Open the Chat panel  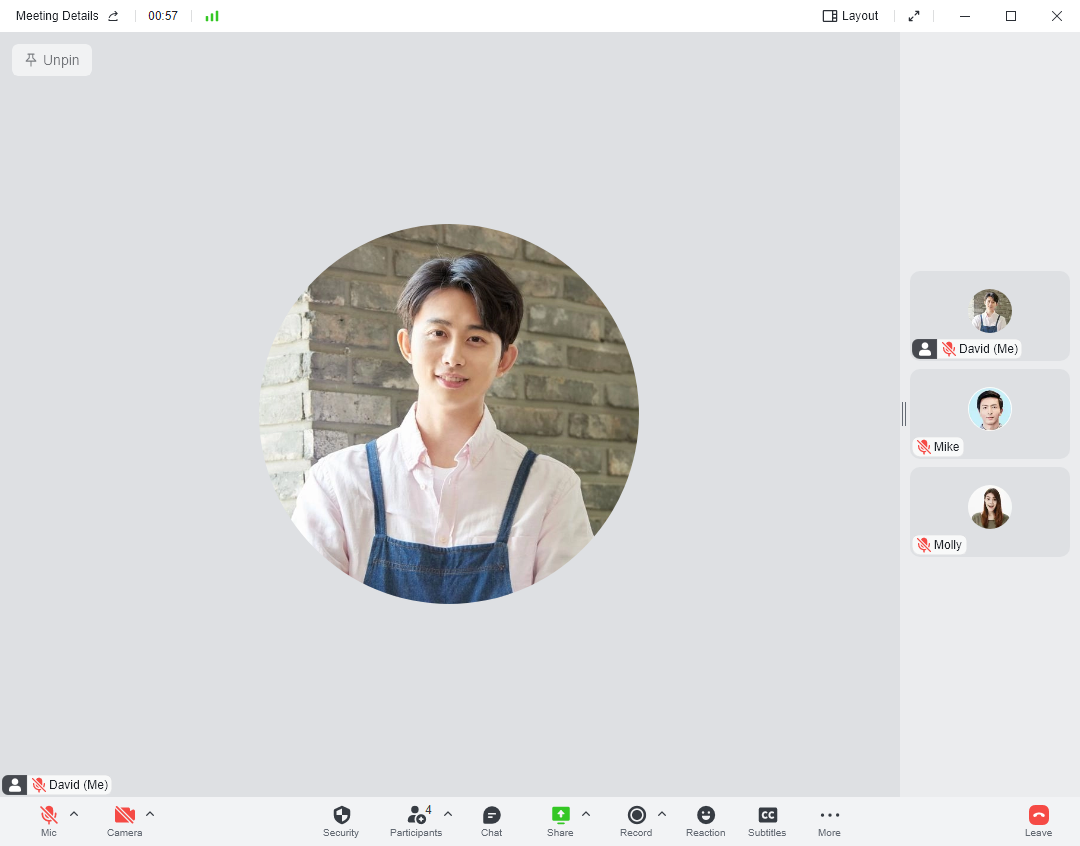tap(492, 821)
